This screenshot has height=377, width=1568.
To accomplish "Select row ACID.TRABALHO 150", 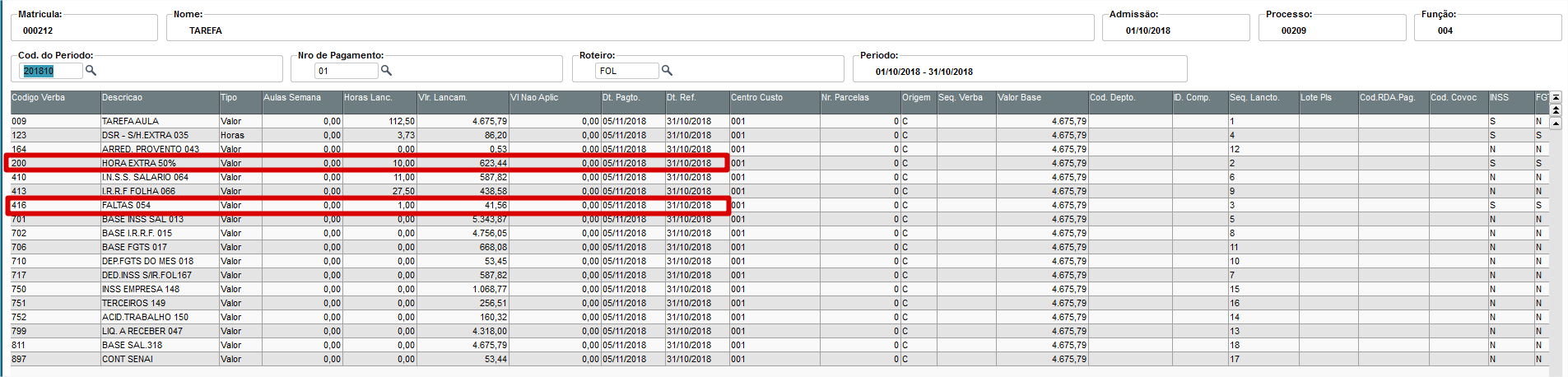I will coord(779,317).
